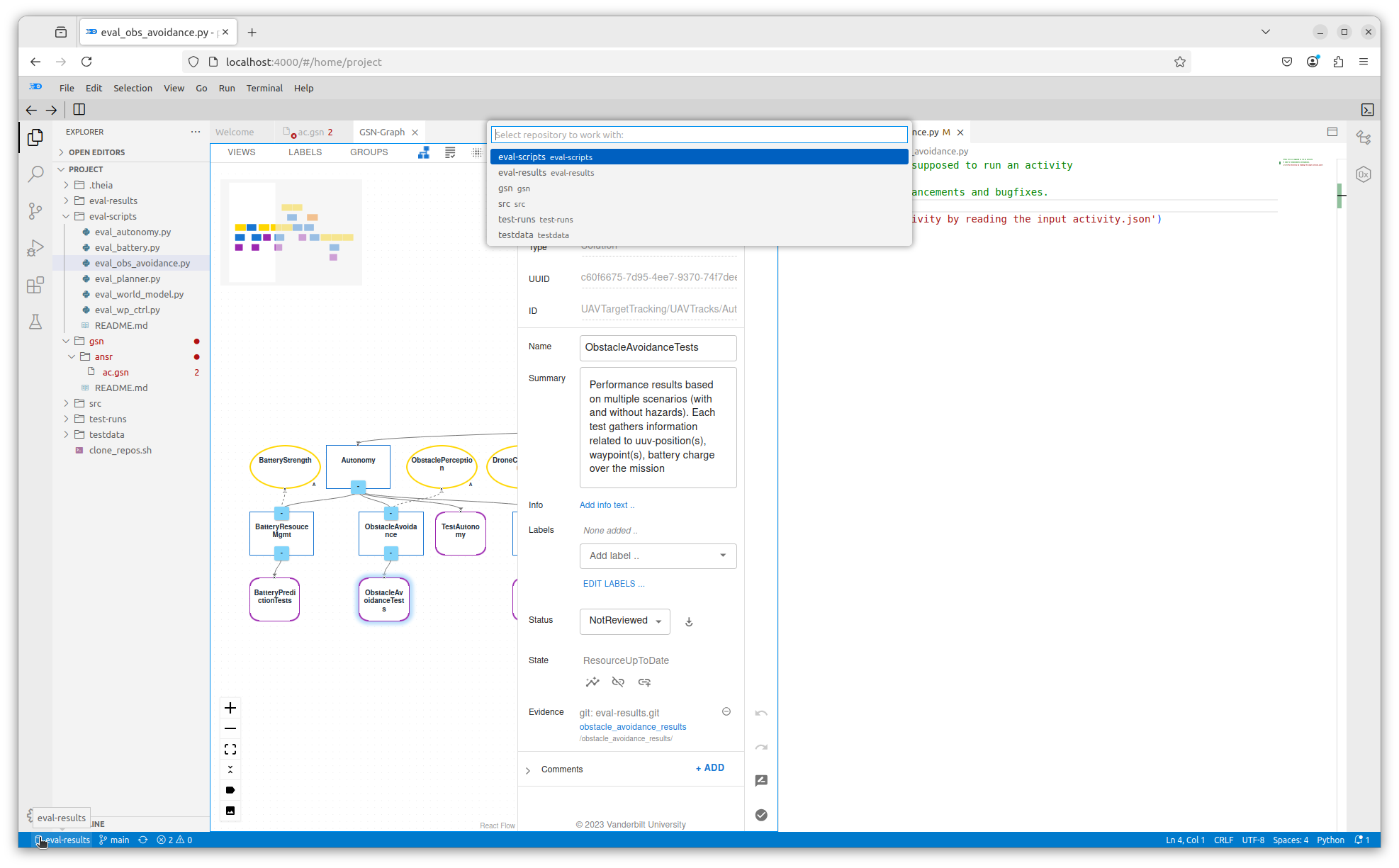Open the Explorer view in the activity bar
1399x868 pixels.
click(x=35, y=137)
